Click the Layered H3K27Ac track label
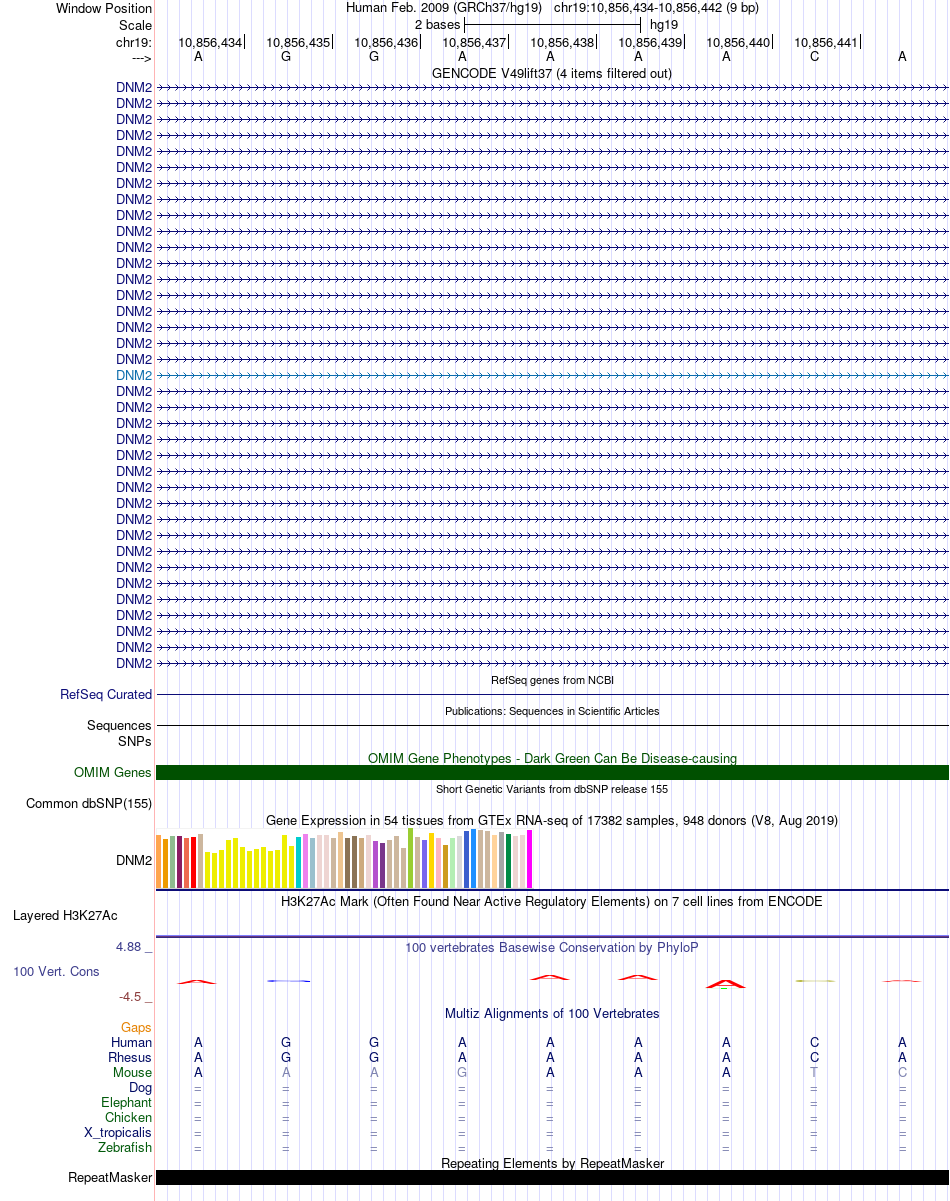This screenshot has width=950, height=1201. pyautogui.click(x=65, y=915)
